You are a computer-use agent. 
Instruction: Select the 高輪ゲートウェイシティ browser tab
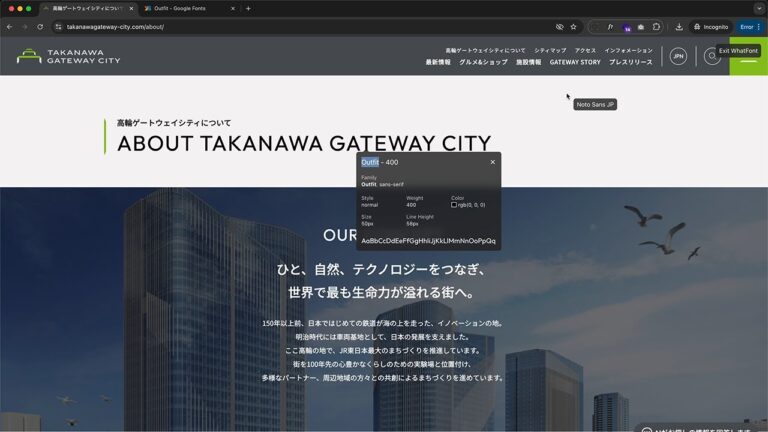coord(88,8)
